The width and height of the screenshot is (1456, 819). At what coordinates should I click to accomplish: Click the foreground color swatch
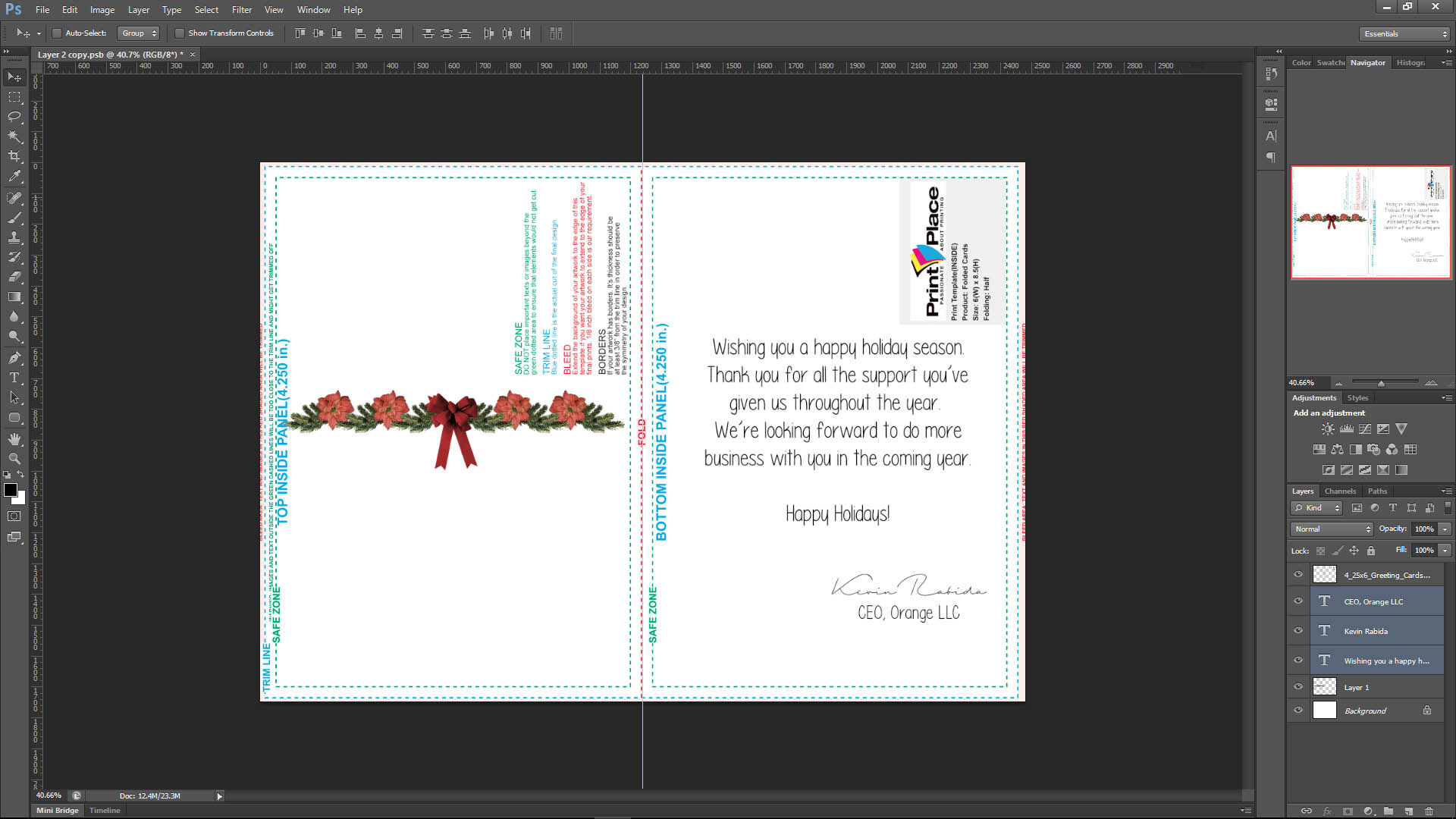(9, 489)
